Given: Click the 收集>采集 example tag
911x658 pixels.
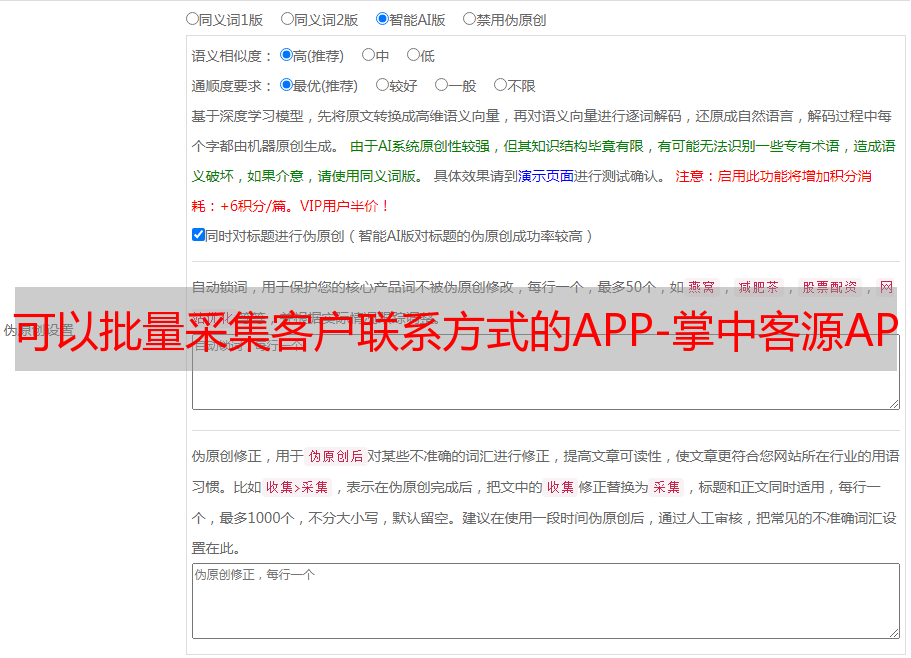Looking at the screenshot, I should [x=297, y=488].
